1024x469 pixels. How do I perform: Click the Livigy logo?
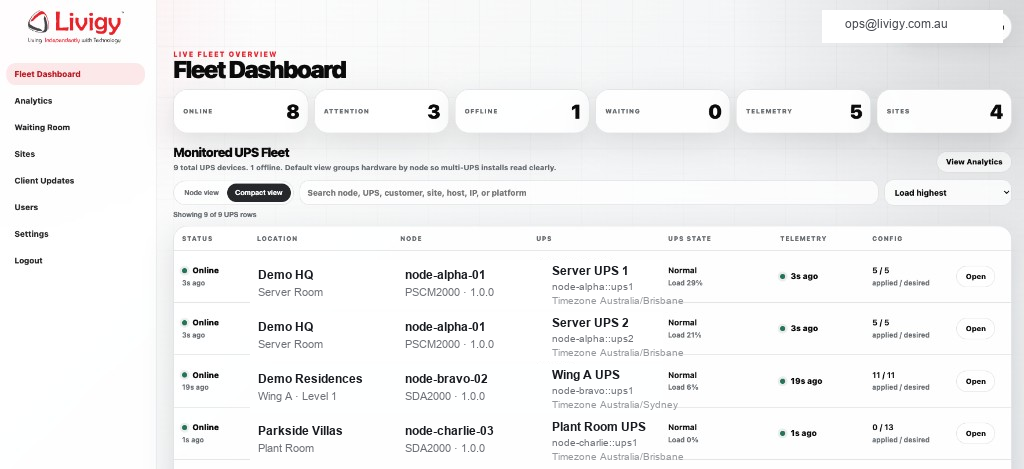pyautogui.click(x=75, y=27)
